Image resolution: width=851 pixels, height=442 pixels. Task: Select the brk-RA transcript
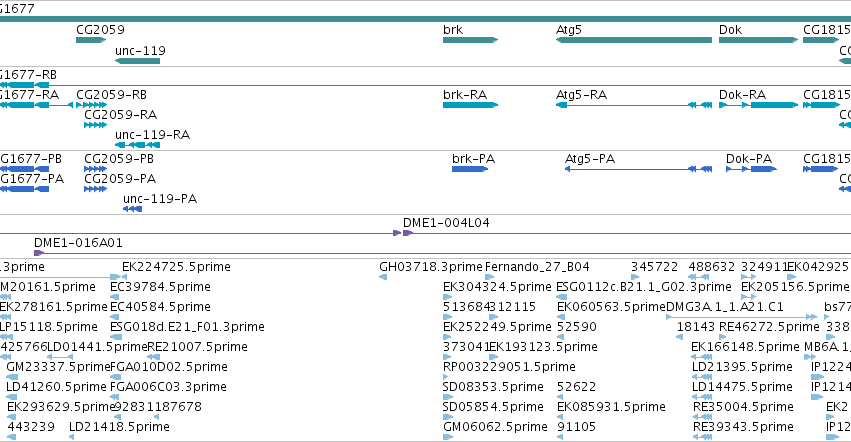pyautogui.click(x=471, y=105)
